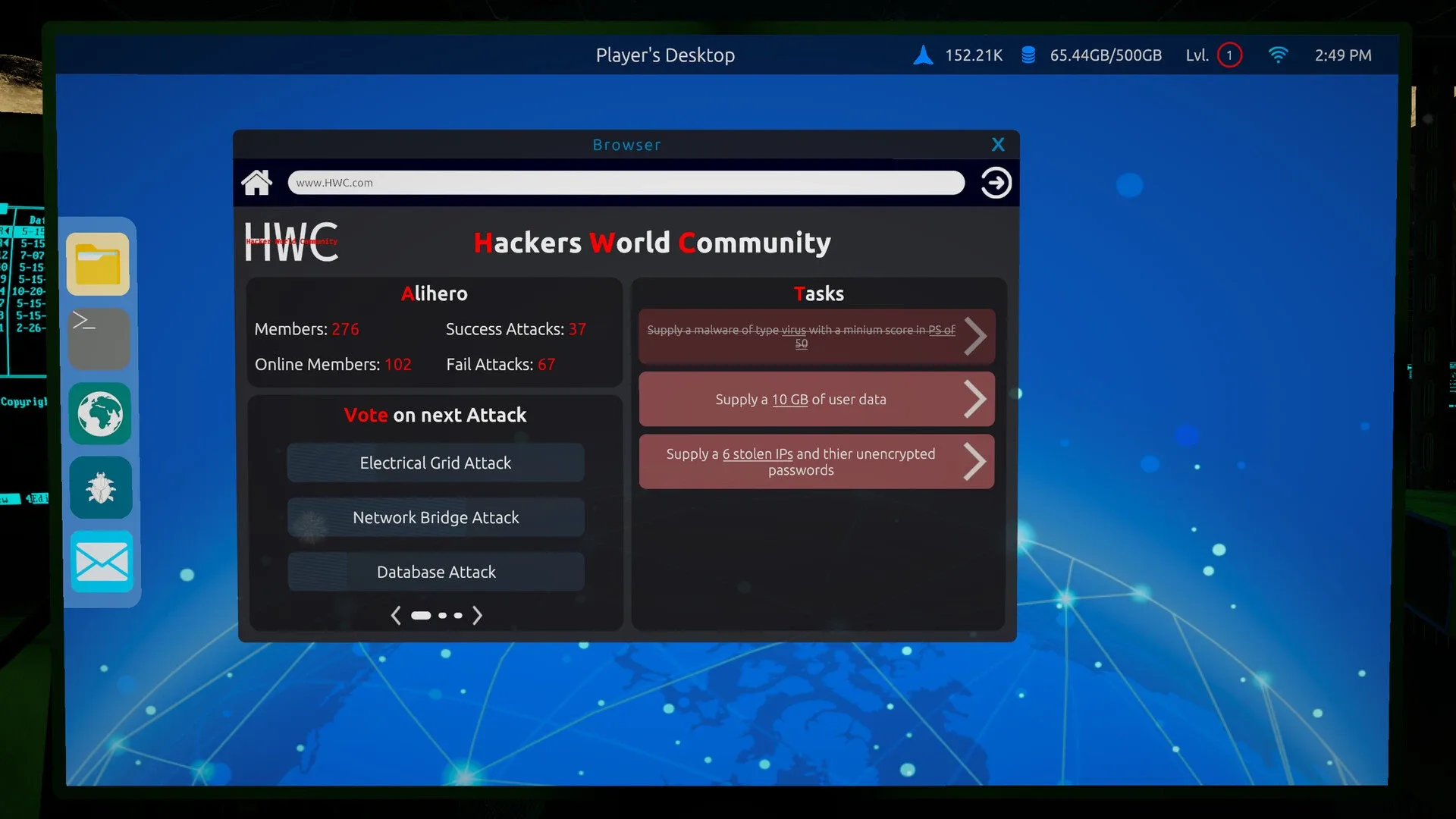This screenshot has height=819, width=1456.
Task: Vote for Database Attack
Action: 435,572
